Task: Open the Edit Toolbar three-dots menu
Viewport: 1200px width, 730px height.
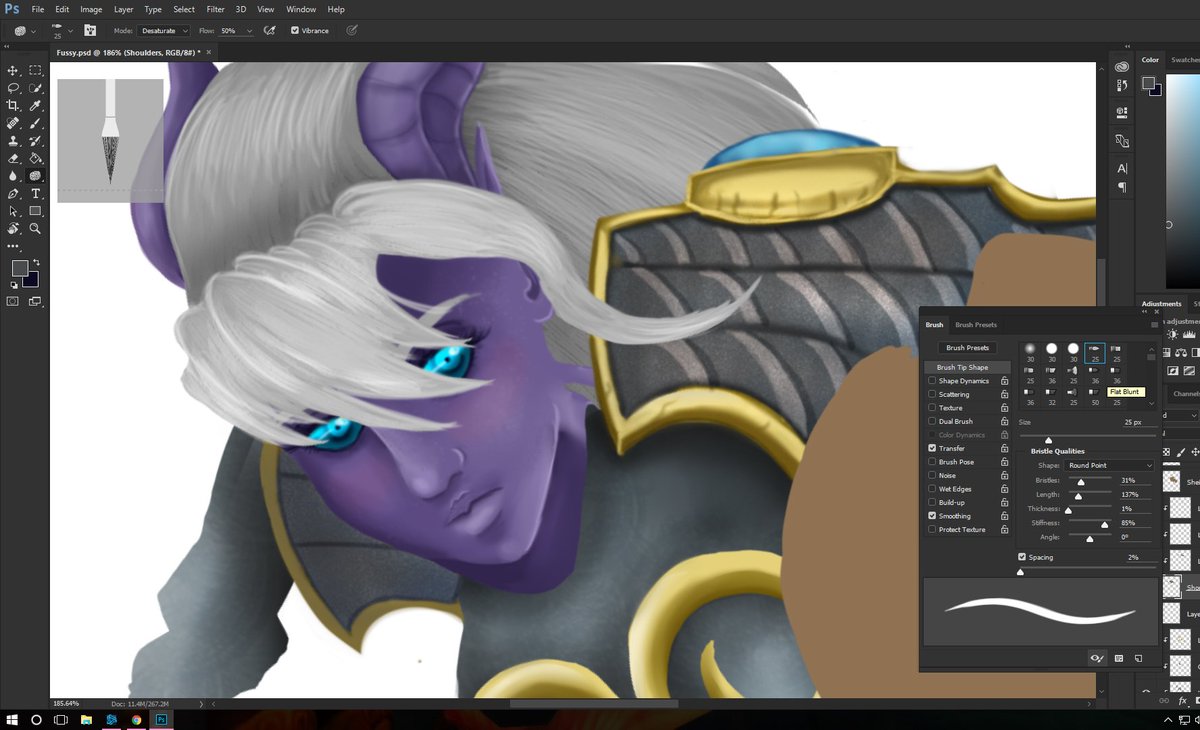Action: point(13,245)
